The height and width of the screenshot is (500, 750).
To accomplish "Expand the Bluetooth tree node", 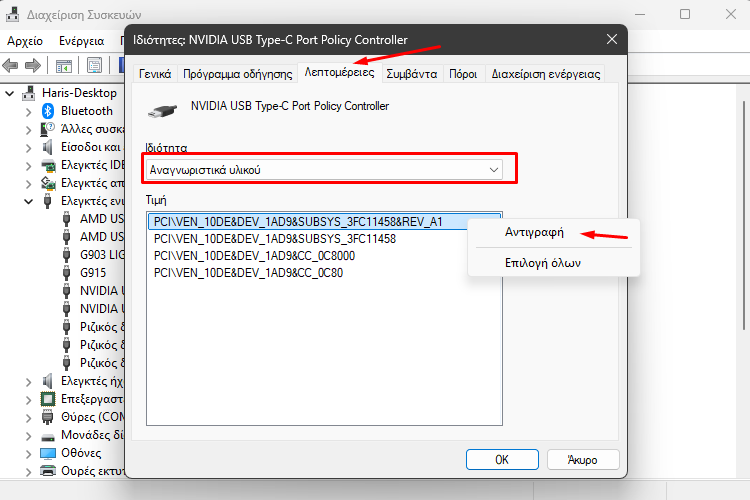I will [28, 112].
